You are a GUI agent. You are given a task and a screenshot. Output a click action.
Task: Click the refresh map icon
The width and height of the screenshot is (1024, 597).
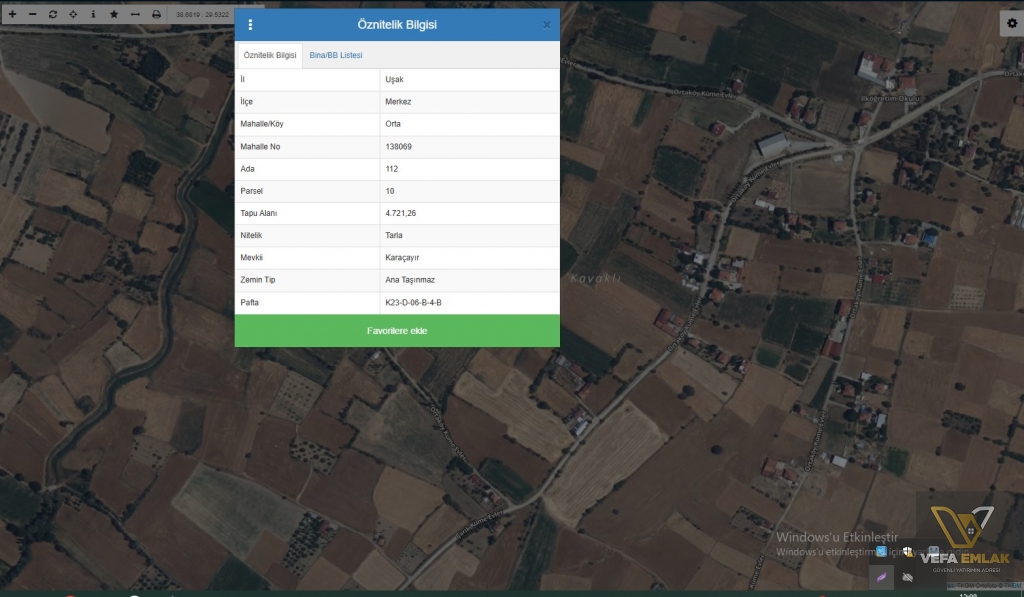(53, 15)
